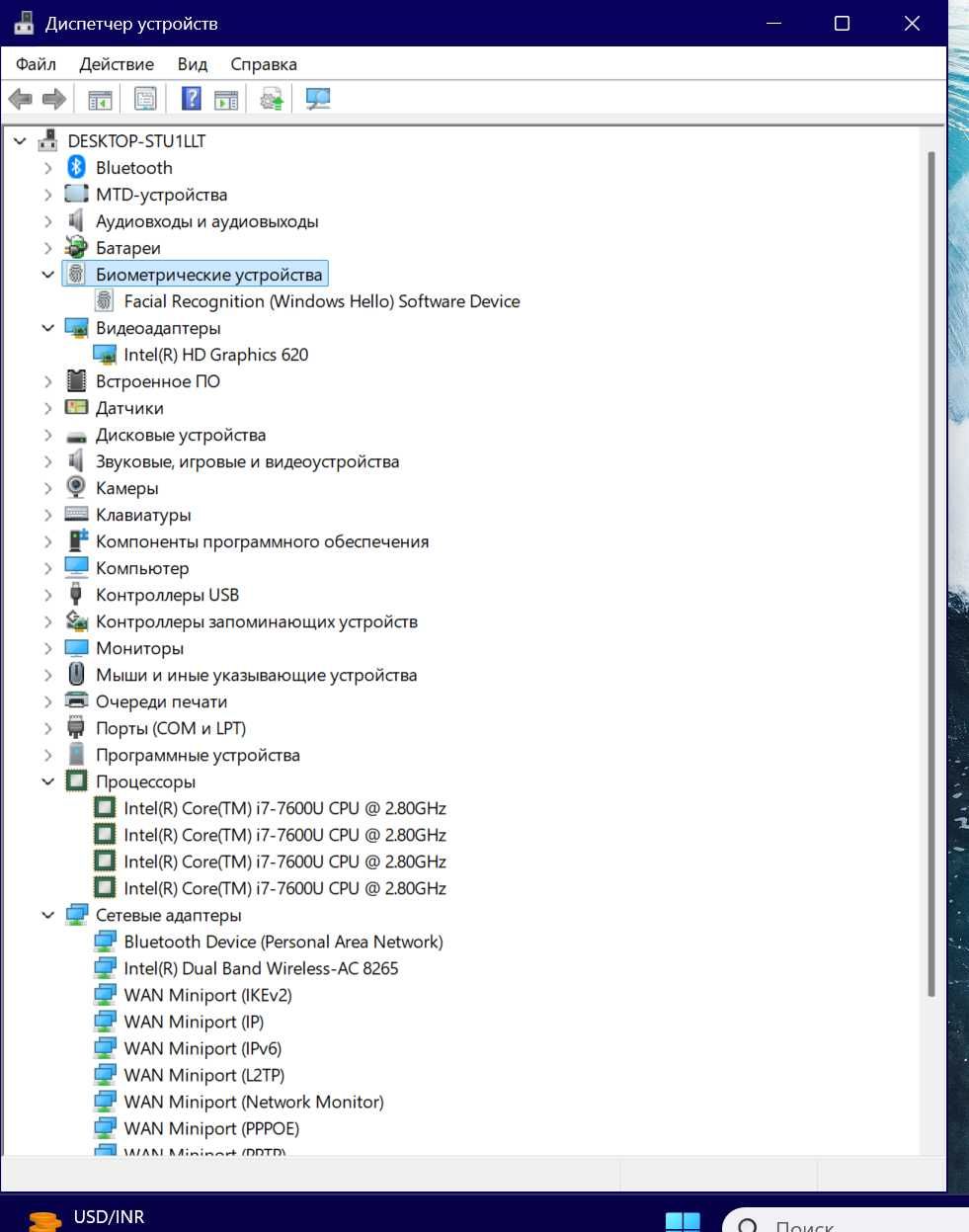Open the USD/INR taskbar widget
Image resolution: width=969 pixels, height=1232 pixels.
pyautogui.click(x=87, y=1218)
